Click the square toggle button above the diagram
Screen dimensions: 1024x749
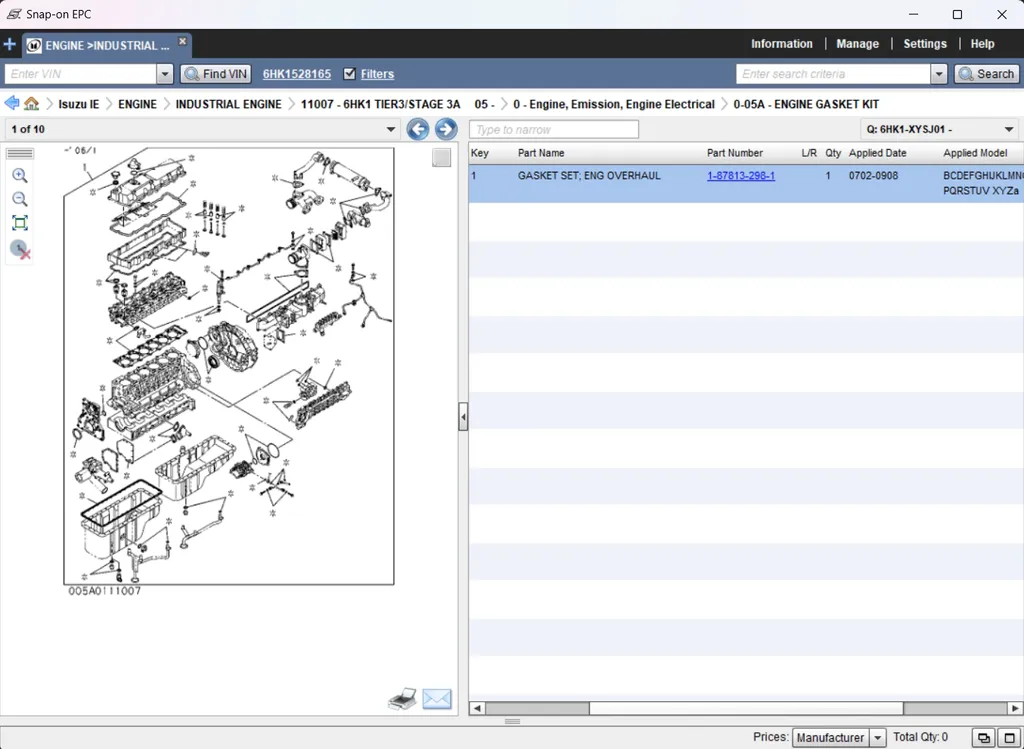(x=441, y=157)
